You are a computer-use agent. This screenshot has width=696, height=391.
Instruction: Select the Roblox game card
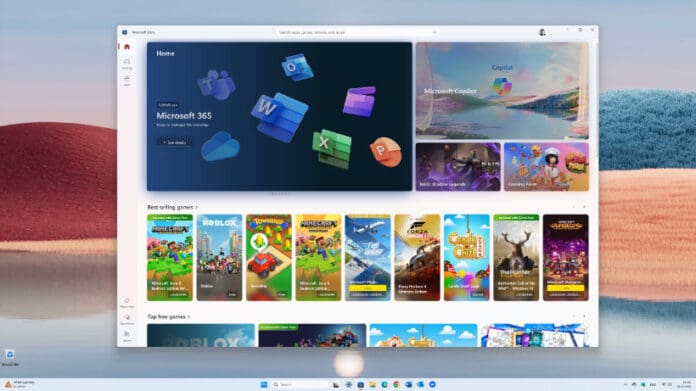point(219,257)
